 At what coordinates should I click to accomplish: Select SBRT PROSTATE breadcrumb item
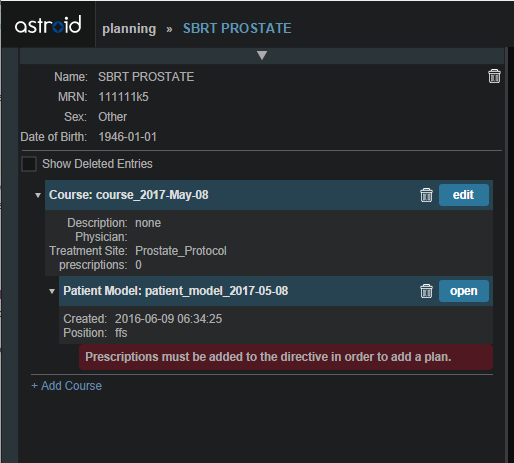[x=237, y=28]
